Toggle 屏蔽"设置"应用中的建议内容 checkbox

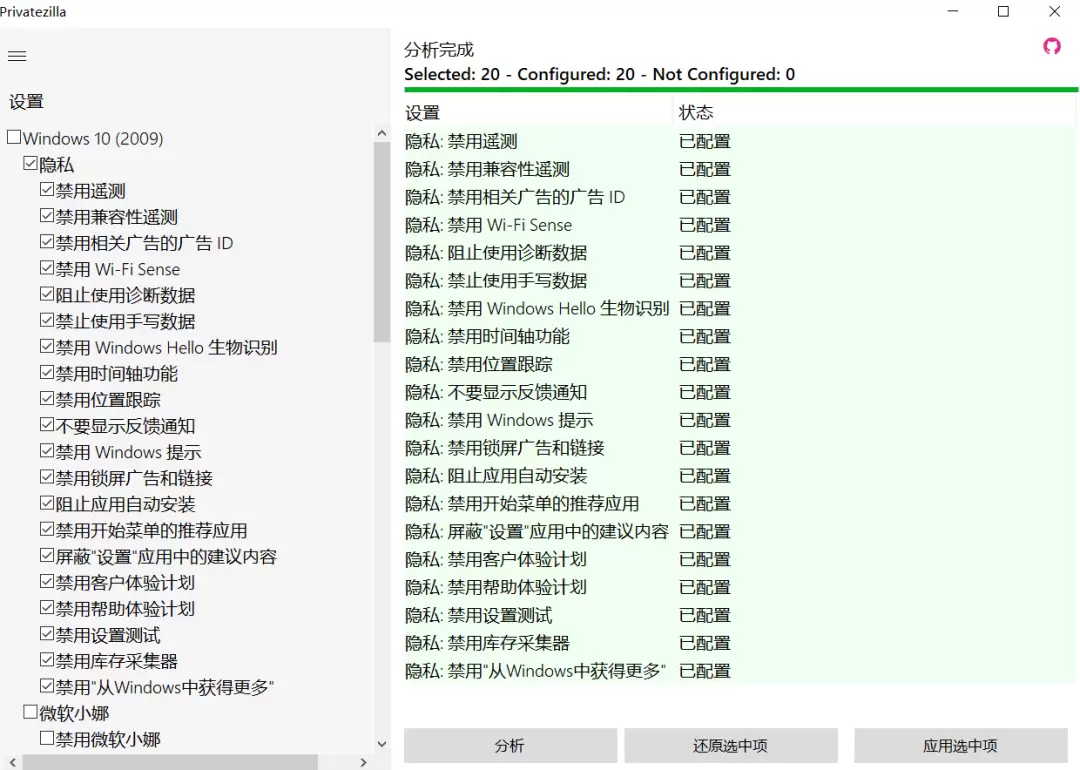point(47,556)
